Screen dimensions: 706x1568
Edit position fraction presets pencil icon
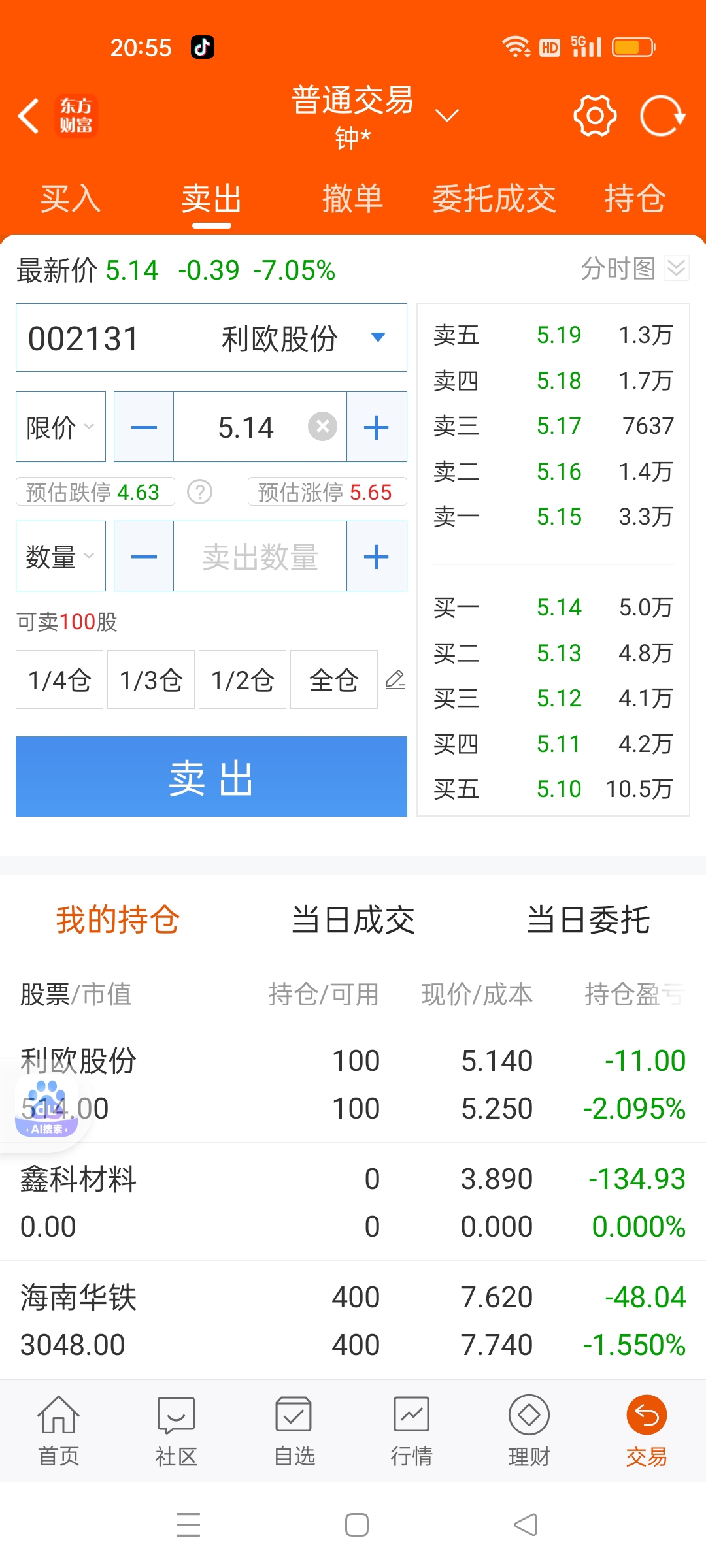395,680
